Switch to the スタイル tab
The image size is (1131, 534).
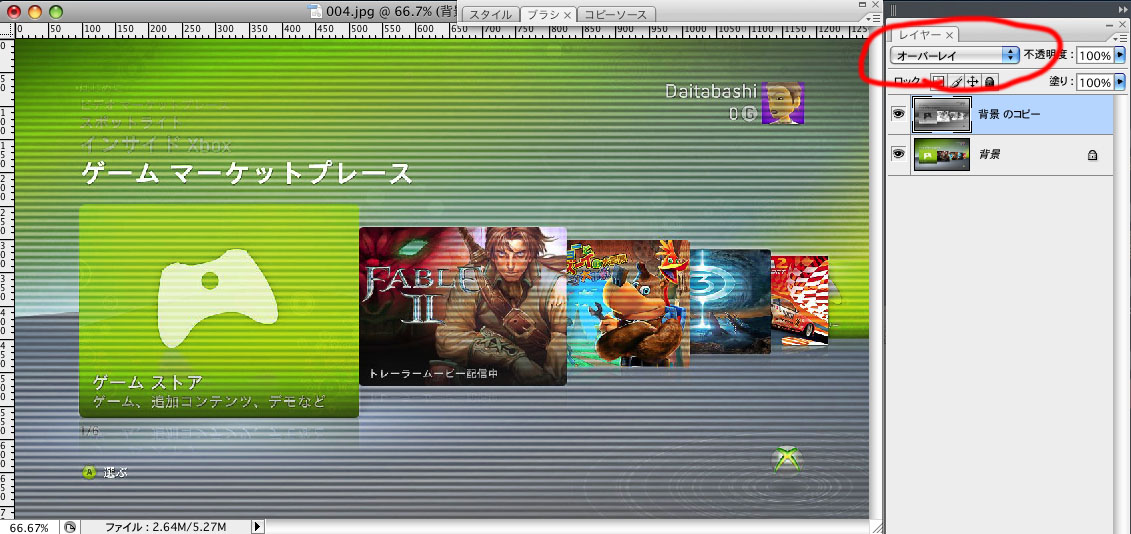click(x=491, y=14)
